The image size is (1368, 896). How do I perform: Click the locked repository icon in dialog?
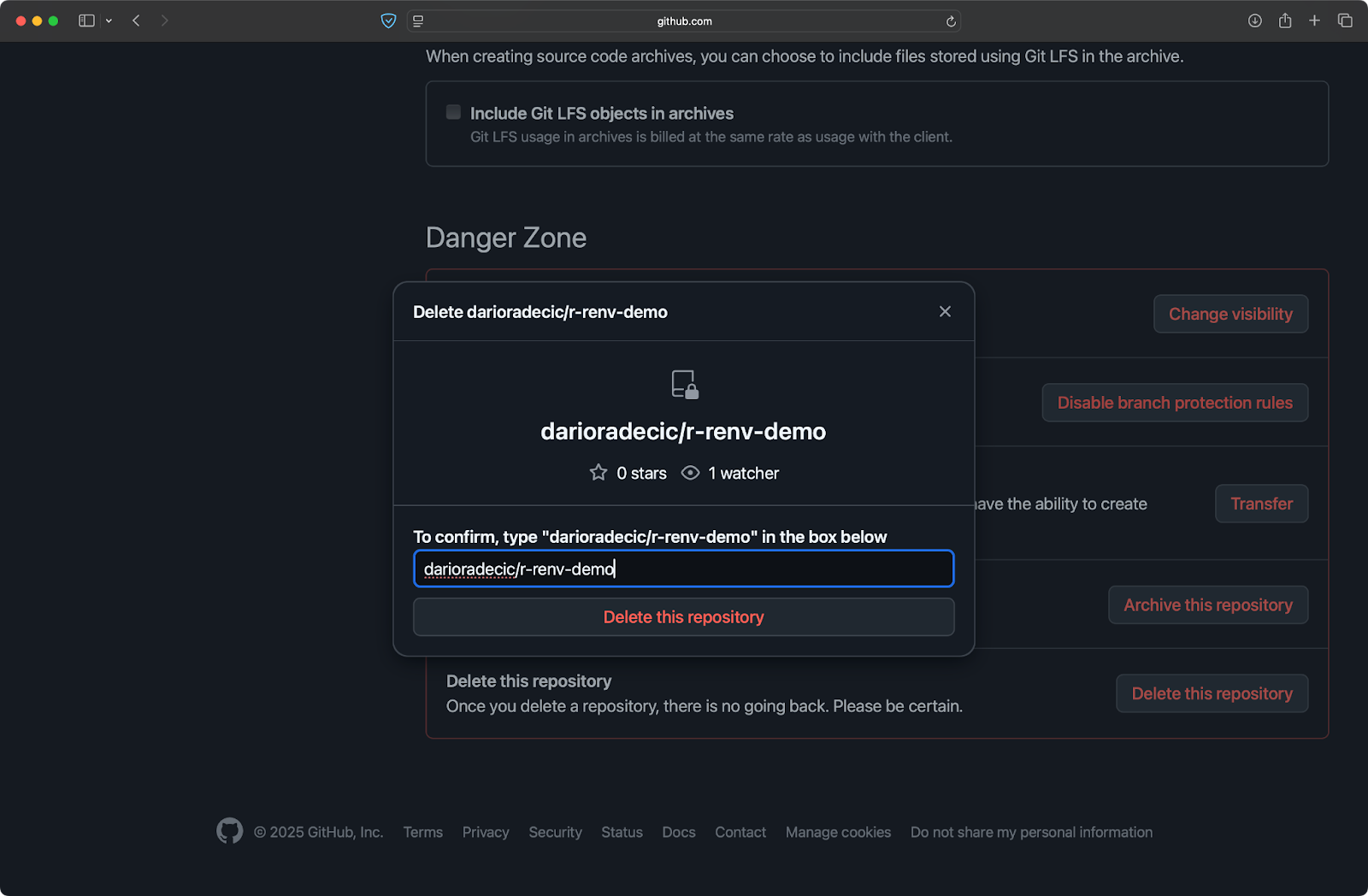[x=684, y=385]
